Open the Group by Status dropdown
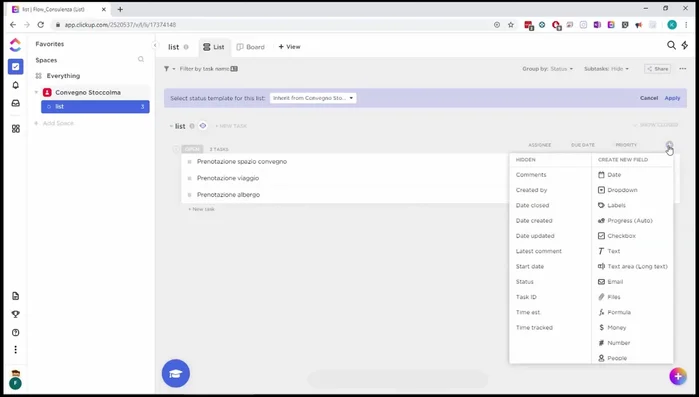Image resolution: width=699 pixels, height=397 pixels. click(x=547, y=69)
